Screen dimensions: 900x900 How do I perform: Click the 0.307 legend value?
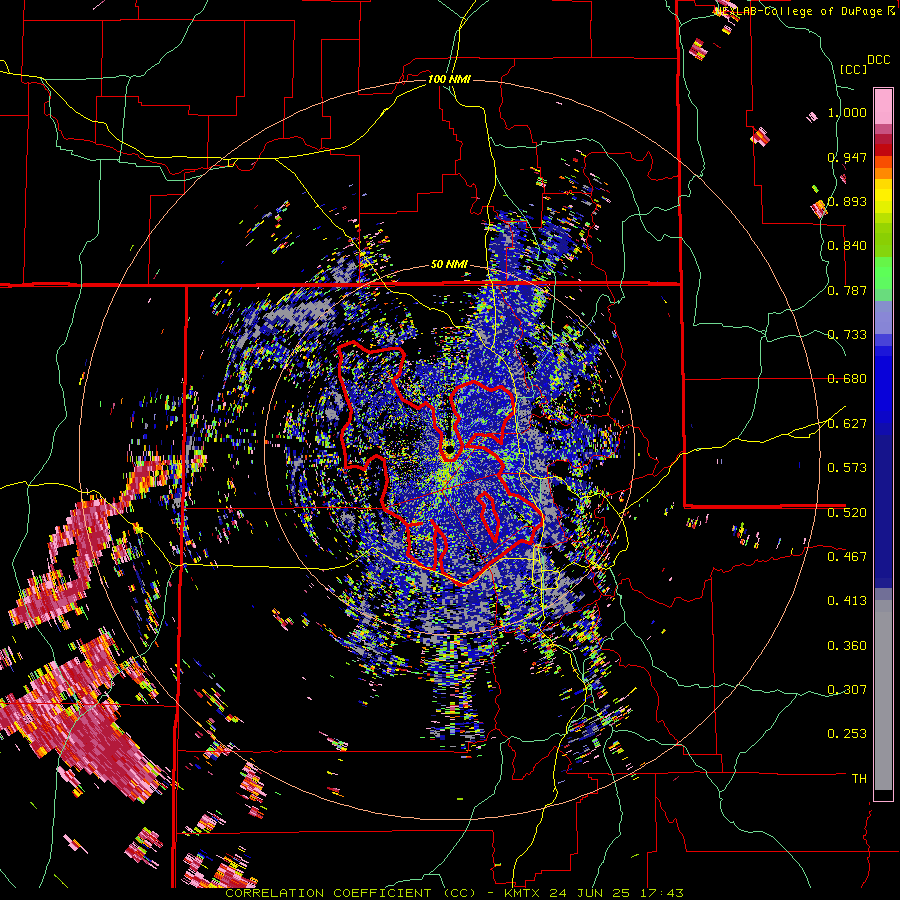(847, 690)
